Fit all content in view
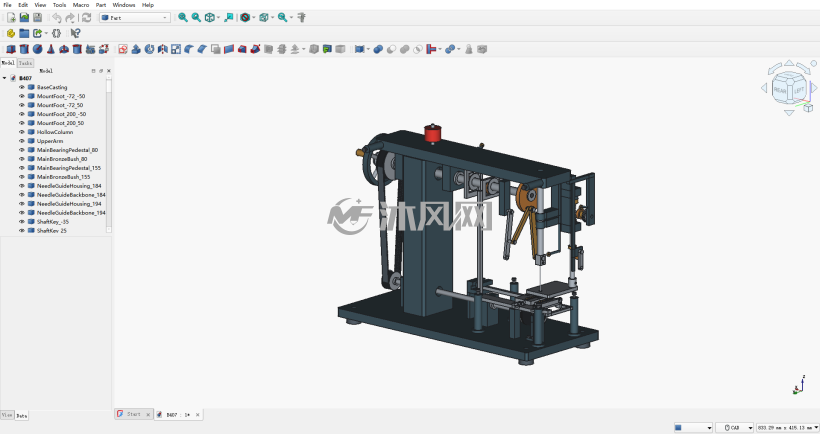This screenshot has height=434, width=820. (183, 17)
